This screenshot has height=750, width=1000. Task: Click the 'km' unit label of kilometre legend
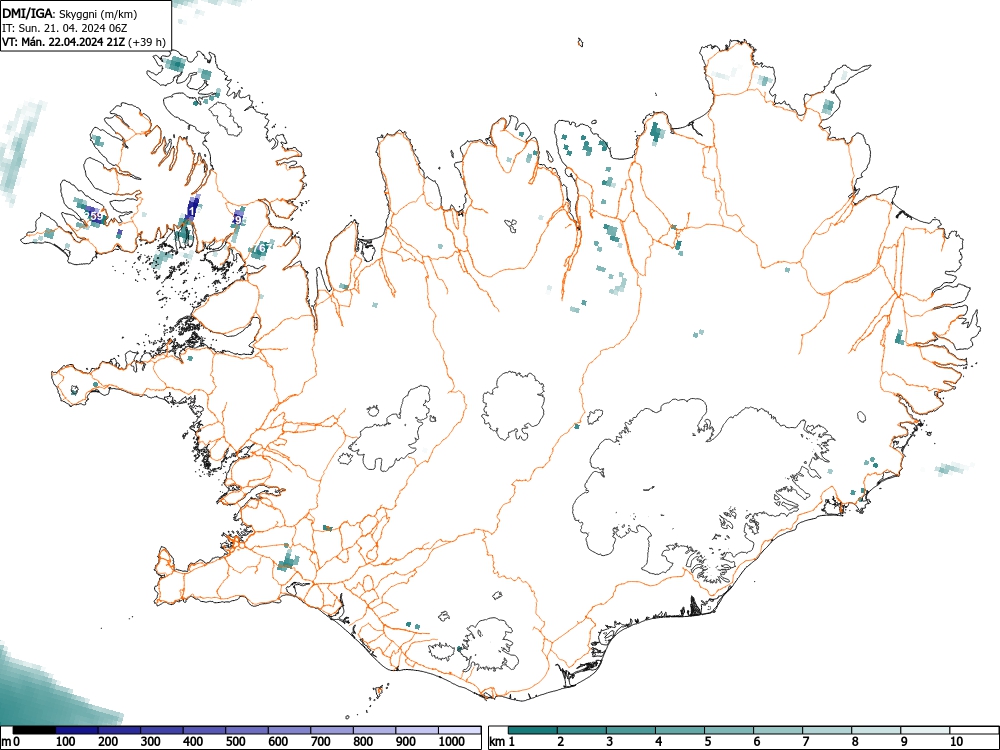pos(497,741)
